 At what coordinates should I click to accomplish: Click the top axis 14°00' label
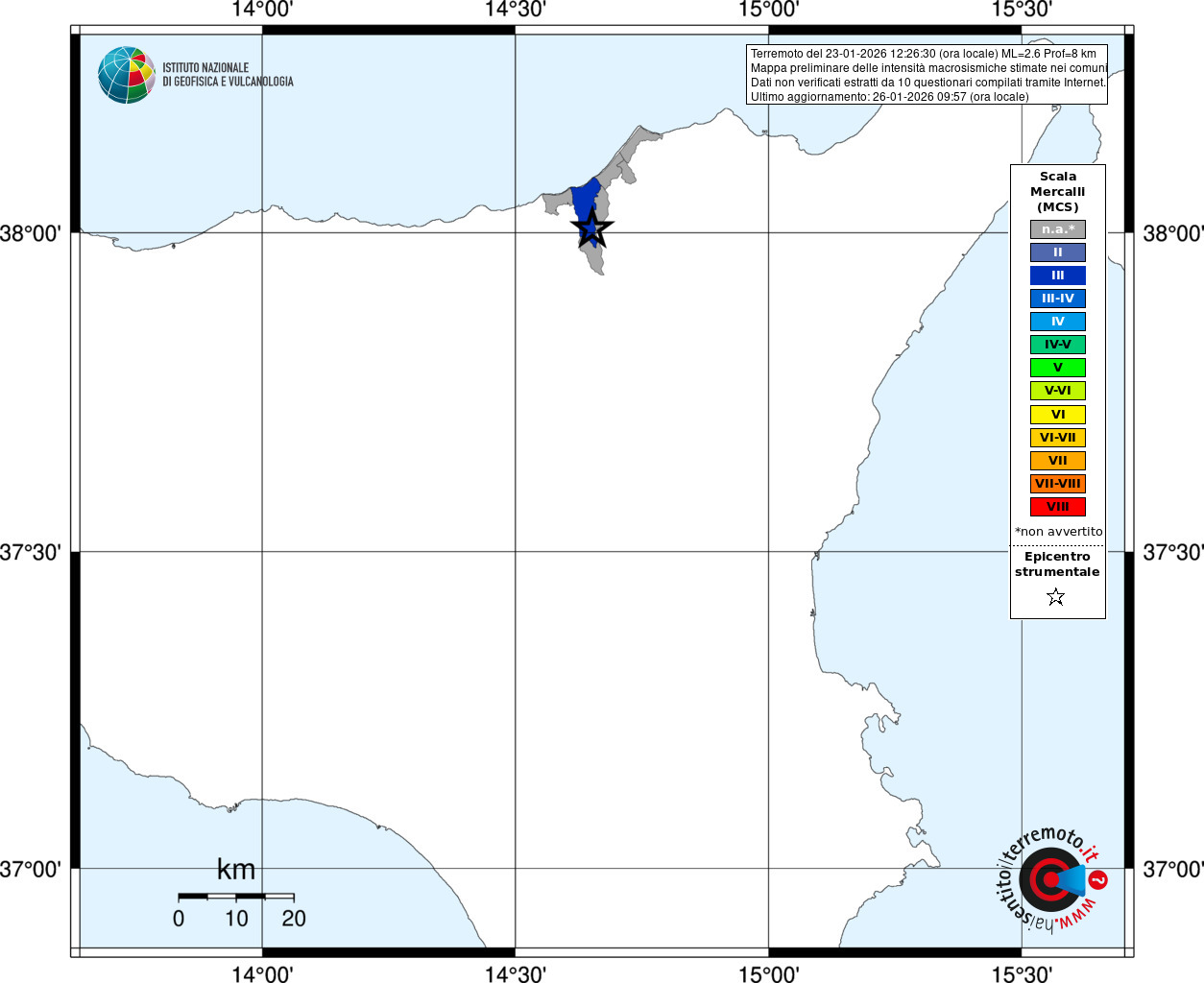[x=262, y=10]
